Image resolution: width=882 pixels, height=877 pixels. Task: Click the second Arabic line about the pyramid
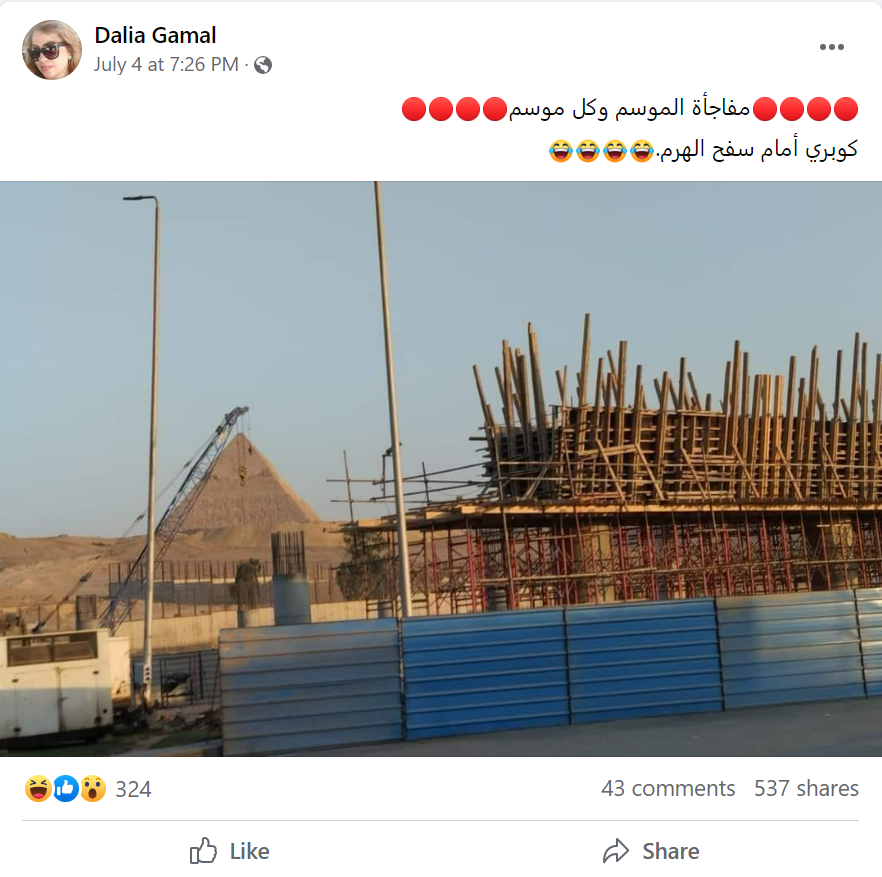[x=703, y=150]
